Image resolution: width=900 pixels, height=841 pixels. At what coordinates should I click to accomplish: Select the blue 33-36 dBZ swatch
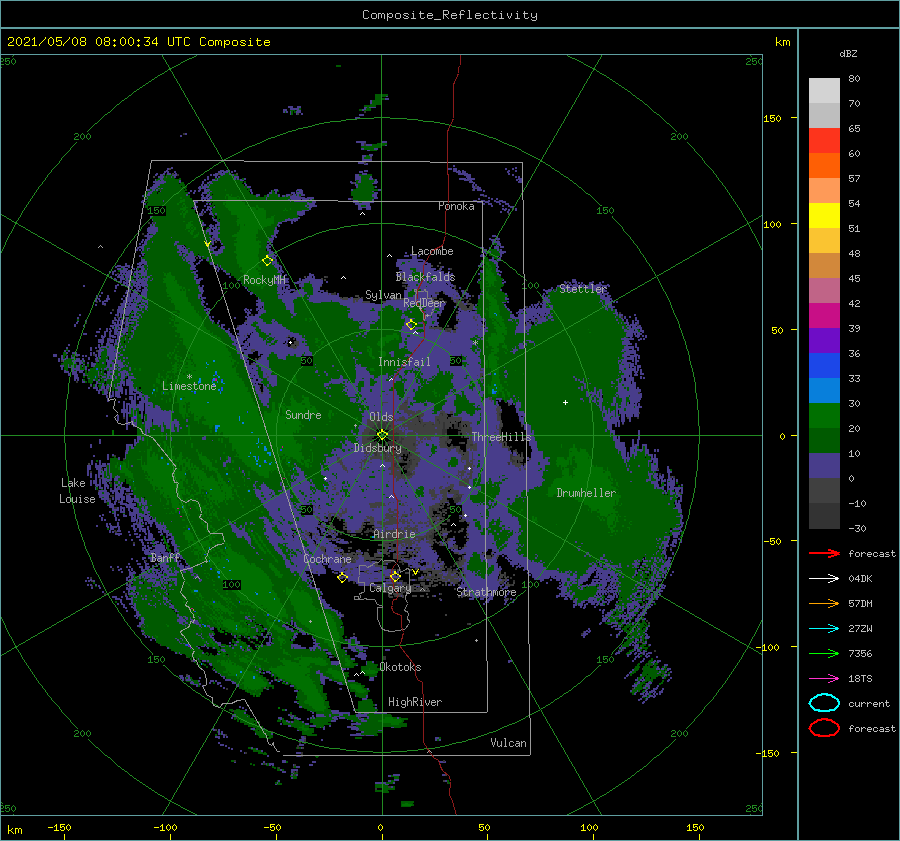[x=824, y=365]
